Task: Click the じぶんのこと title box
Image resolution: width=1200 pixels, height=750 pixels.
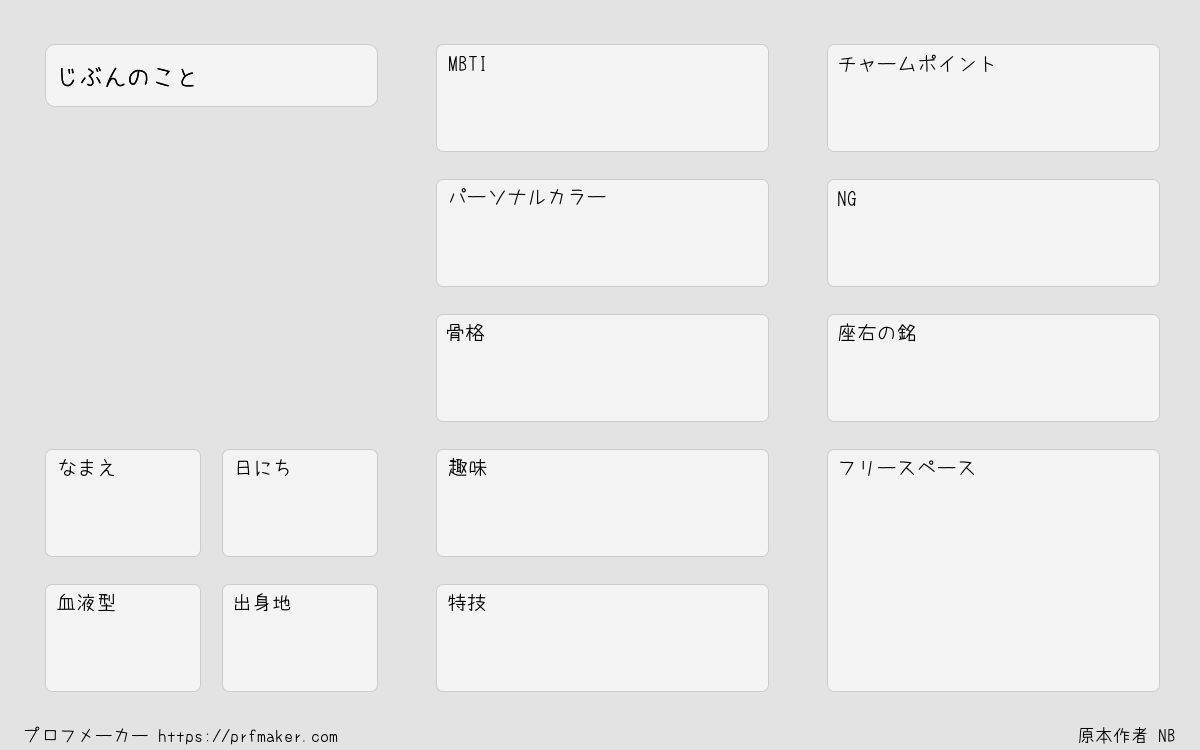Action: tap(211, 75)
